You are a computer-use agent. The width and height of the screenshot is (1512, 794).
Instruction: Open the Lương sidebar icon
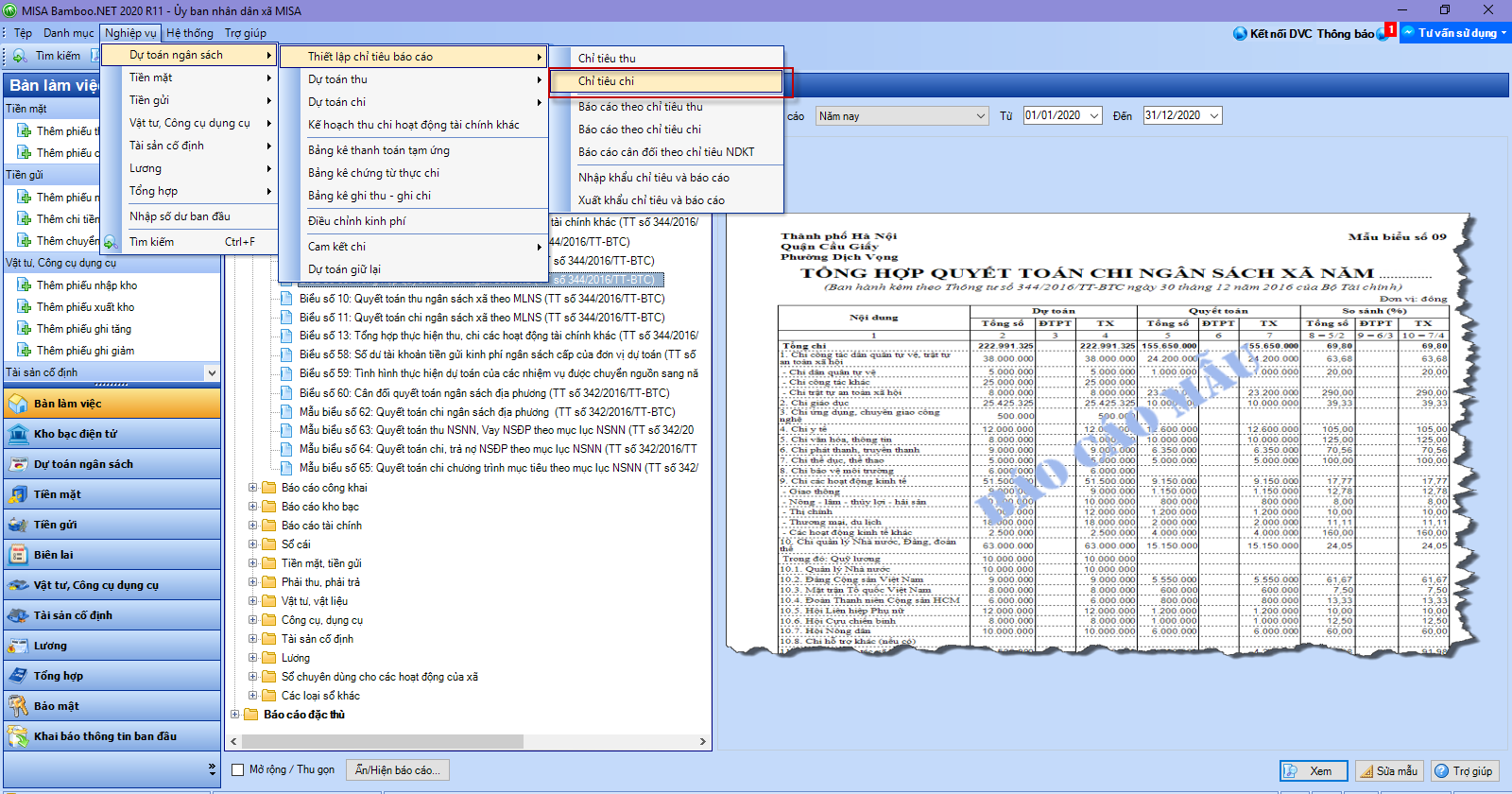pyautogui.click(x=18, y=646)
